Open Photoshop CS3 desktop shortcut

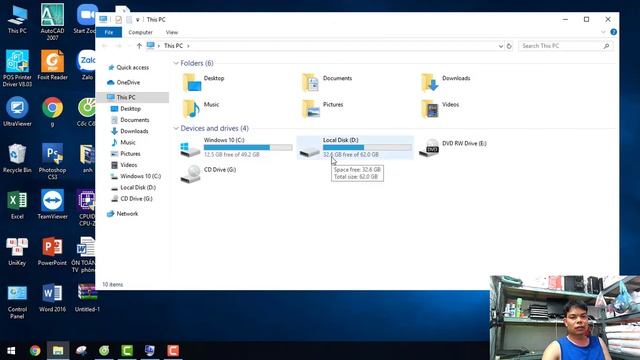(x=52, y=161)
